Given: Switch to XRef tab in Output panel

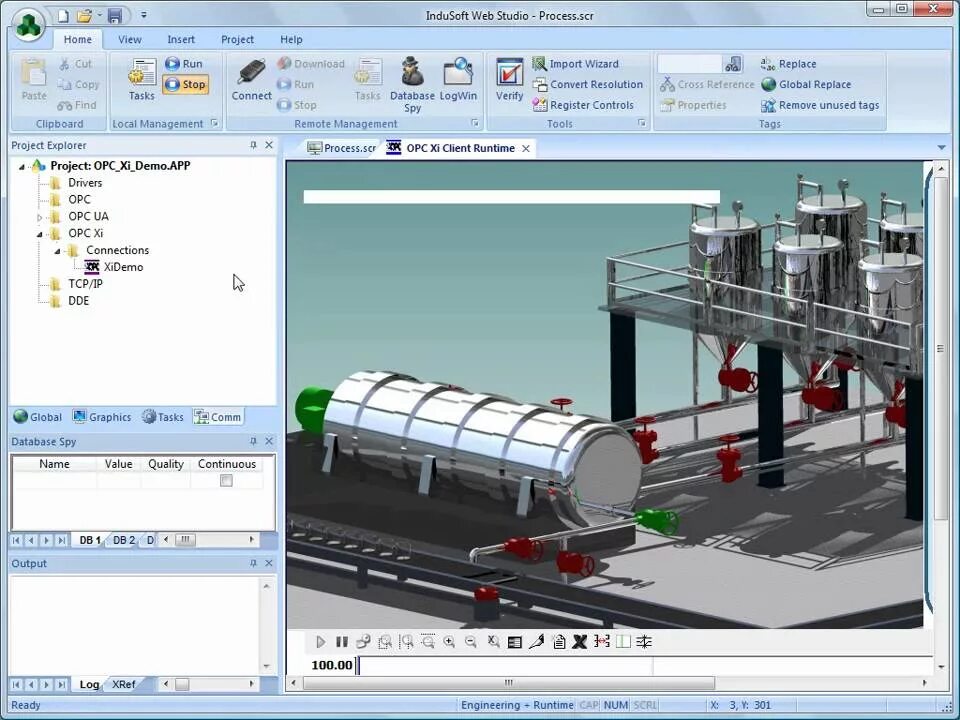Looking at the screenshot, I should [123, 684].
